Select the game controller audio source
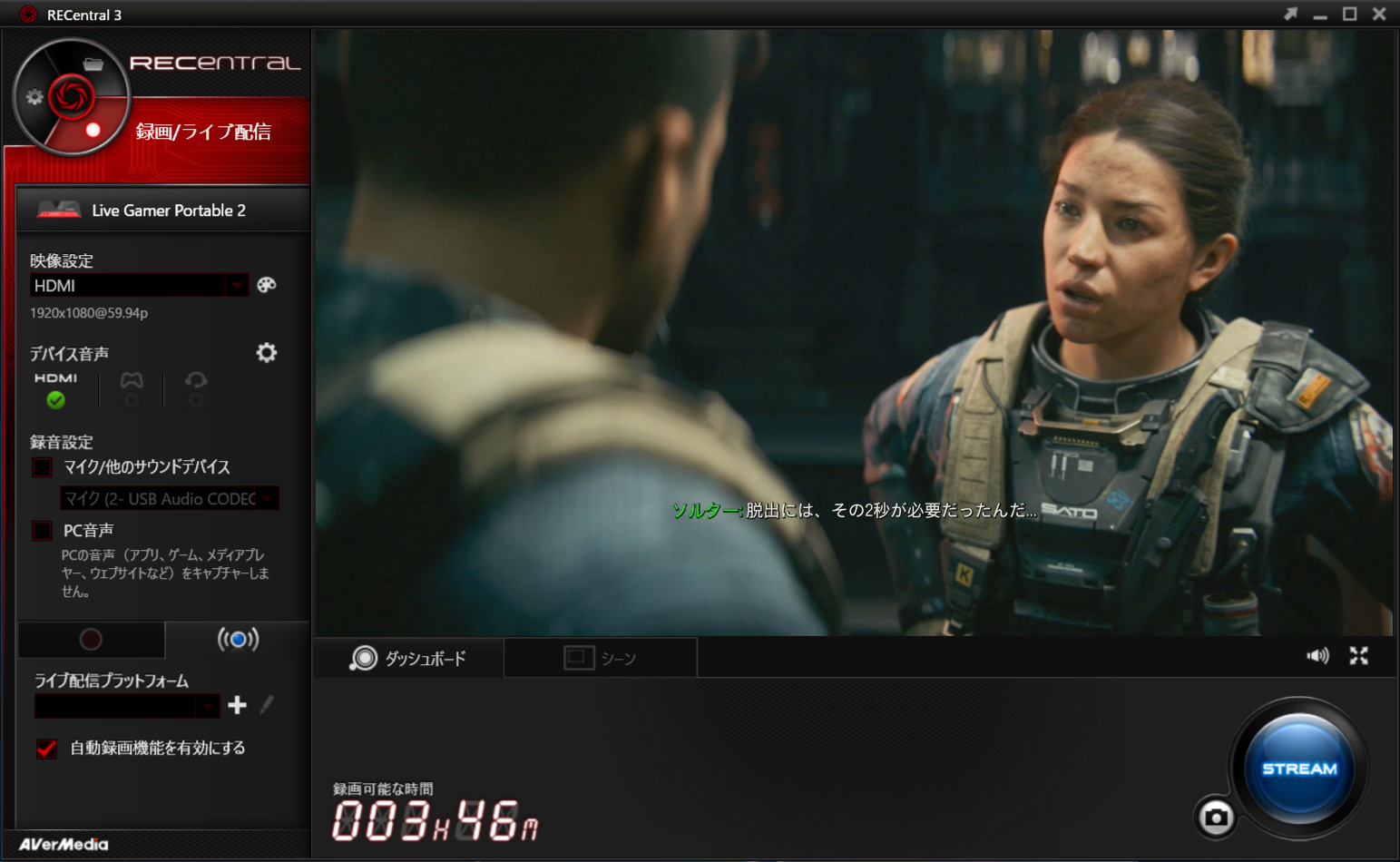 tap(132, 389)
